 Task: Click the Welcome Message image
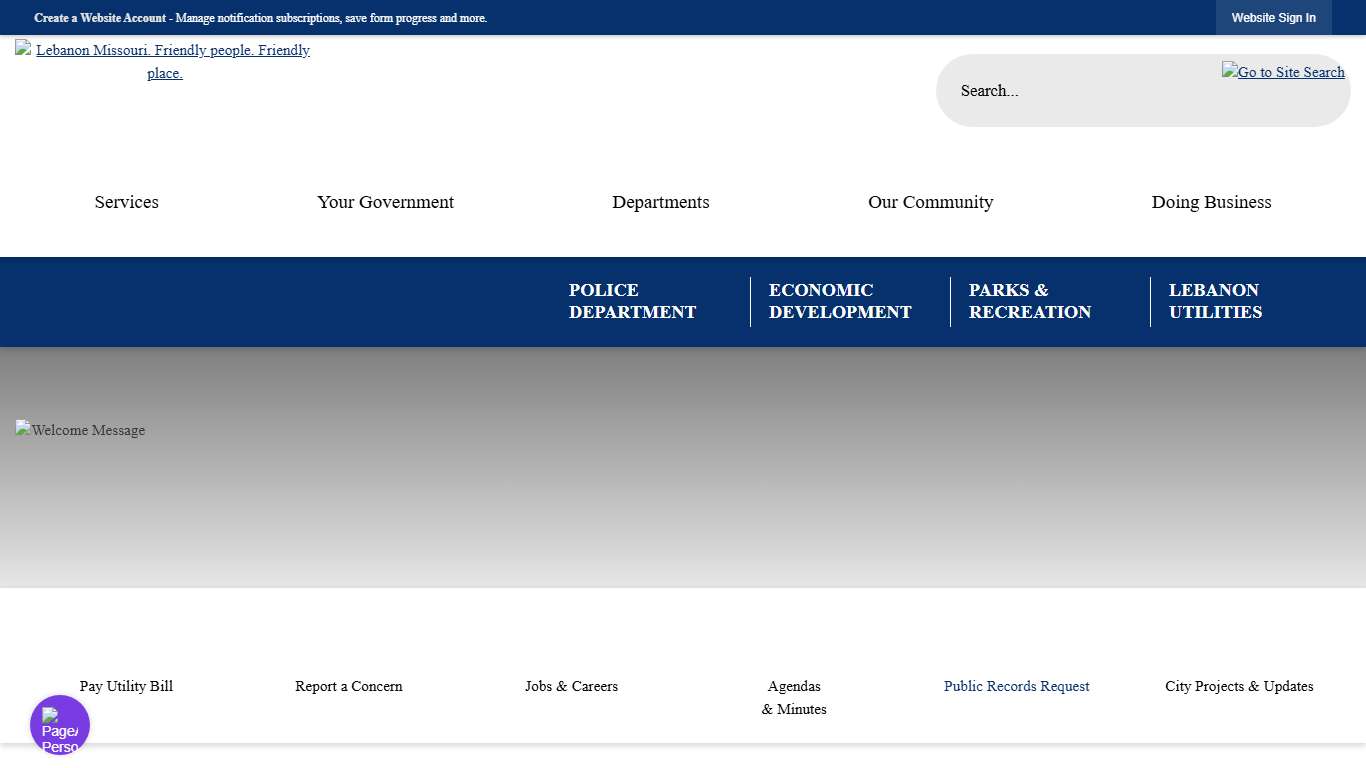click(81, 430)
